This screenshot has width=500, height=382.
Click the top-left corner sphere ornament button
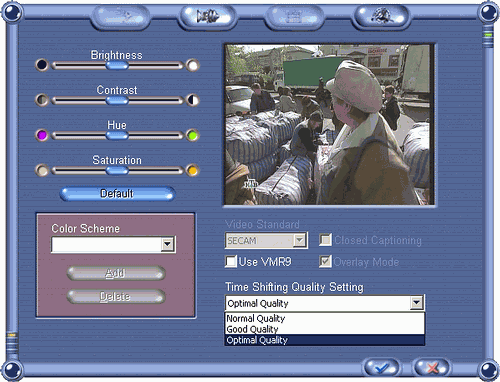(x=12, y=12)
